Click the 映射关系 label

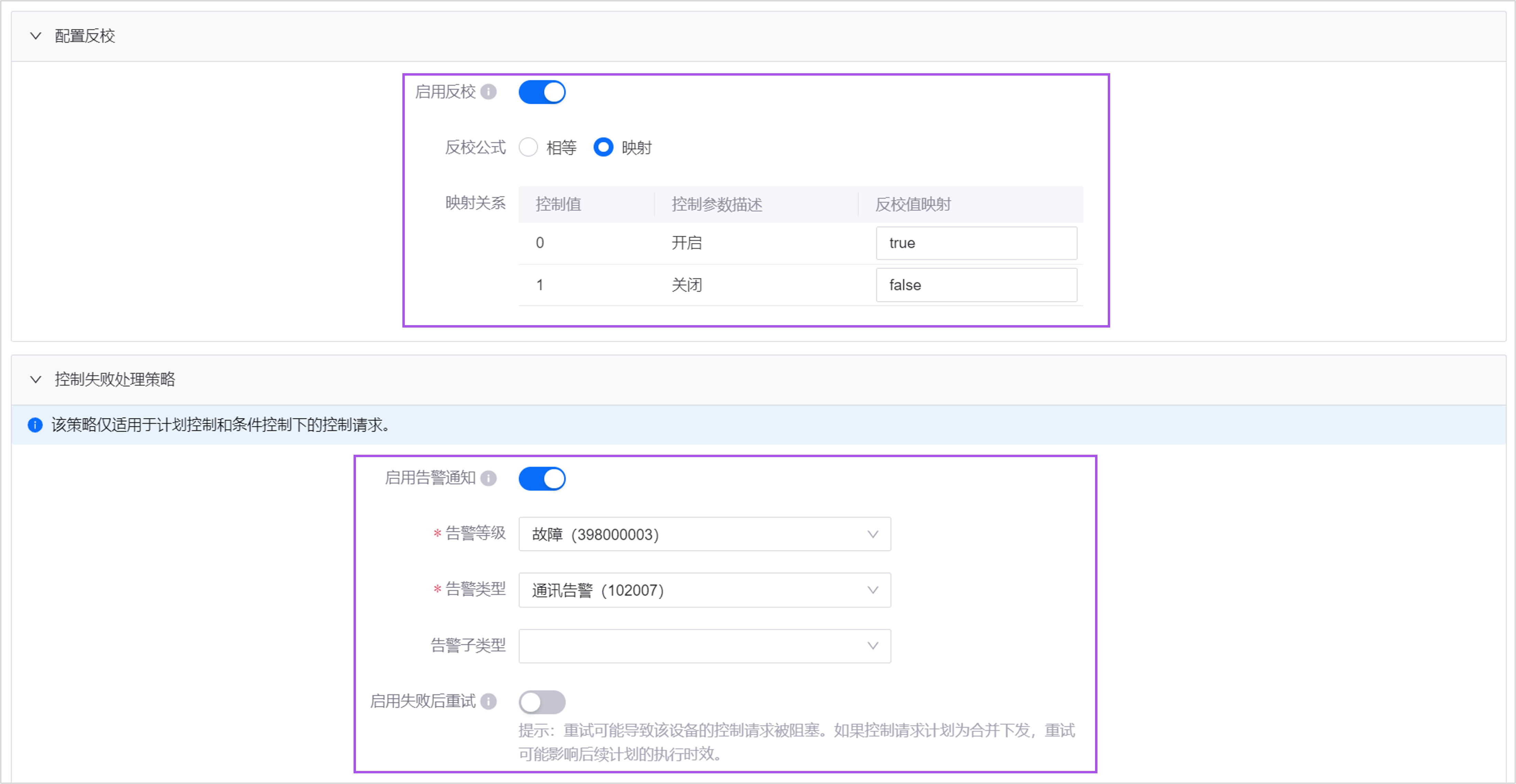coord(475,203)
